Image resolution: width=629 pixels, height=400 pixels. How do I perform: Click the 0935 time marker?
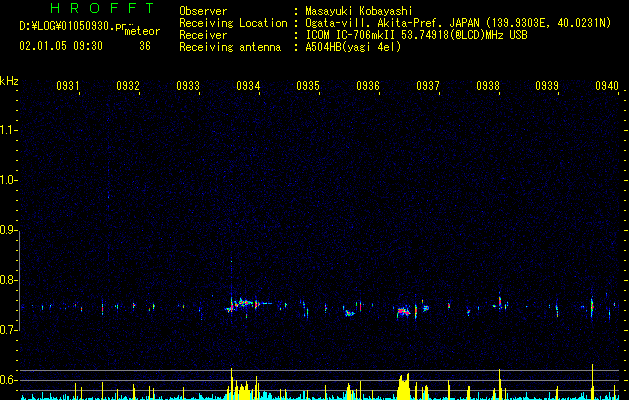pos(308,86)
